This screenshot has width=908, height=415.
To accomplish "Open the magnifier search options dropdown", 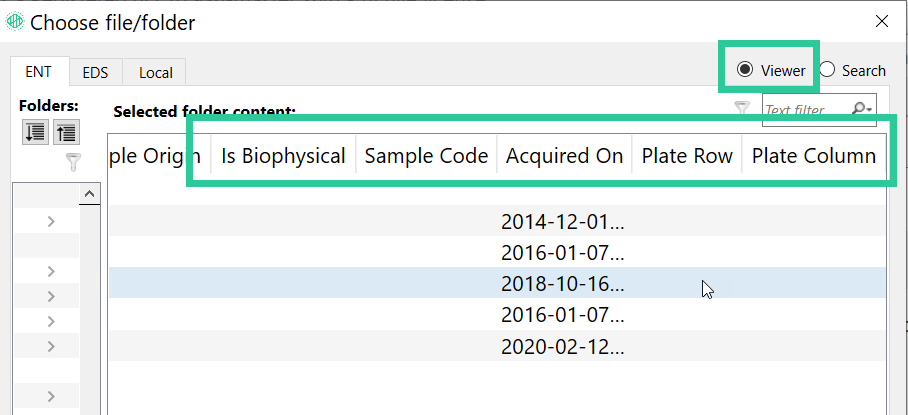I will click(x=861, y=109).
